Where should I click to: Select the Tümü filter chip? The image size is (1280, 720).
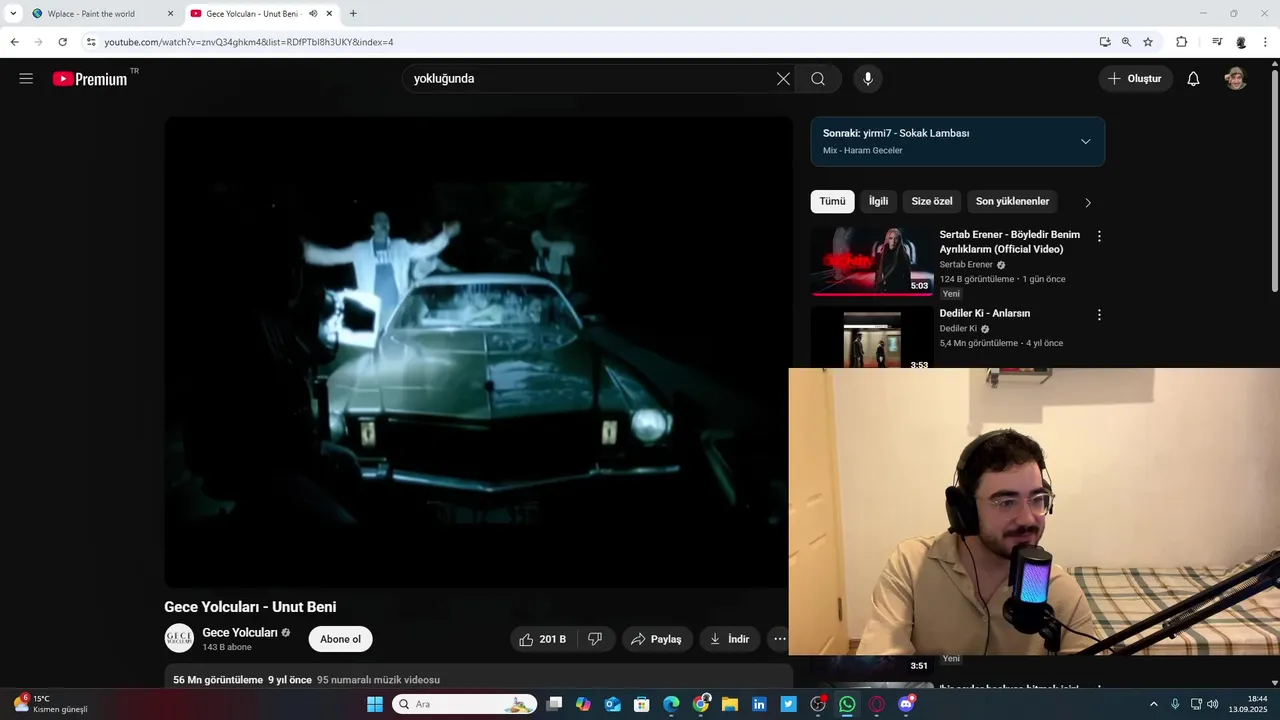click(832, 201)
